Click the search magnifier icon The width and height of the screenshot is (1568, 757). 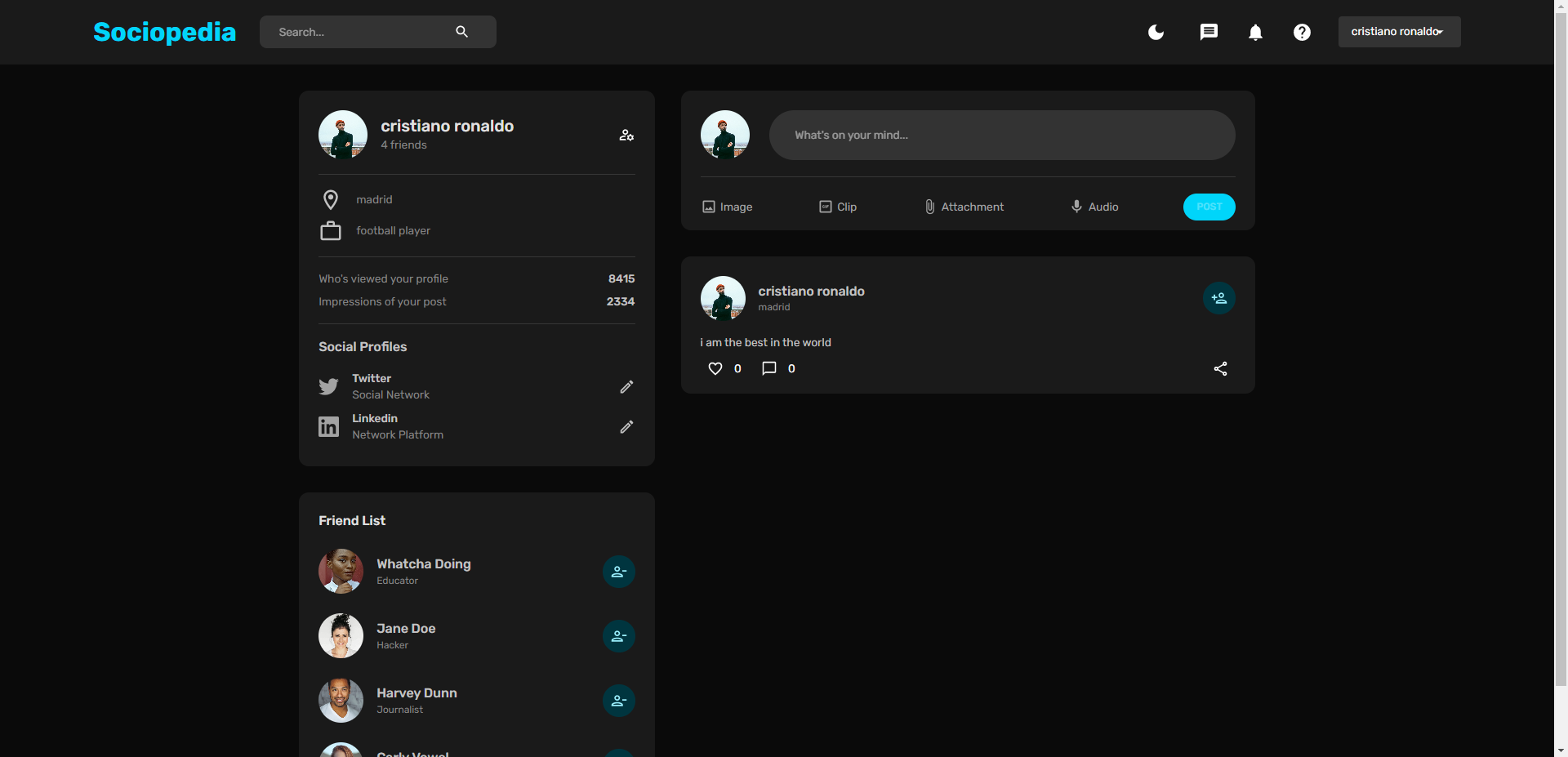coord(461,32)
